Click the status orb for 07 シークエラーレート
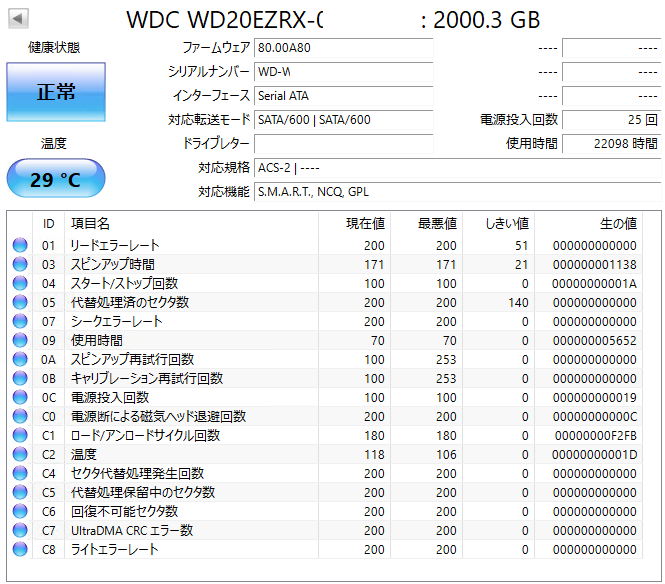 [x=20, y=321]
